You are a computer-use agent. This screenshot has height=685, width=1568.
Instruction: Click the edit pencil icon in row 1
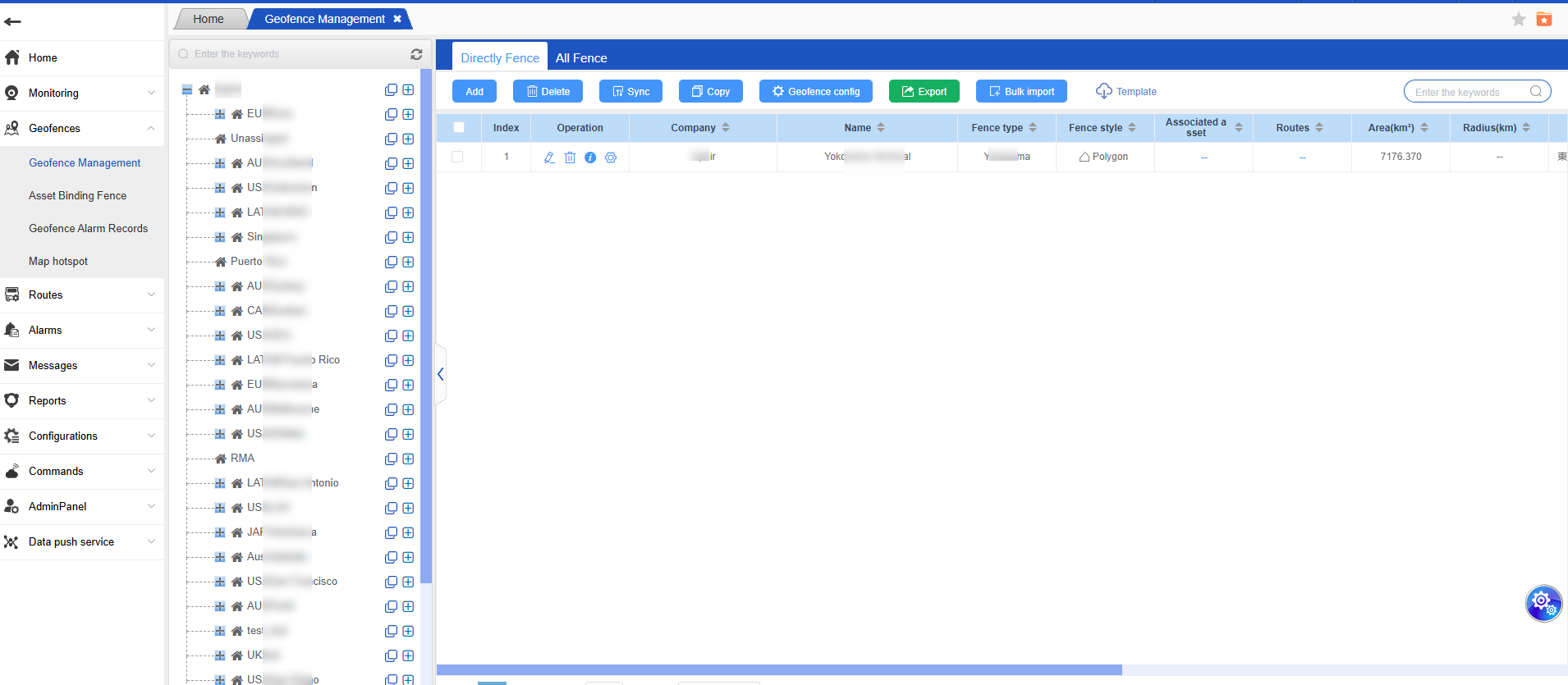click(549, 158)
